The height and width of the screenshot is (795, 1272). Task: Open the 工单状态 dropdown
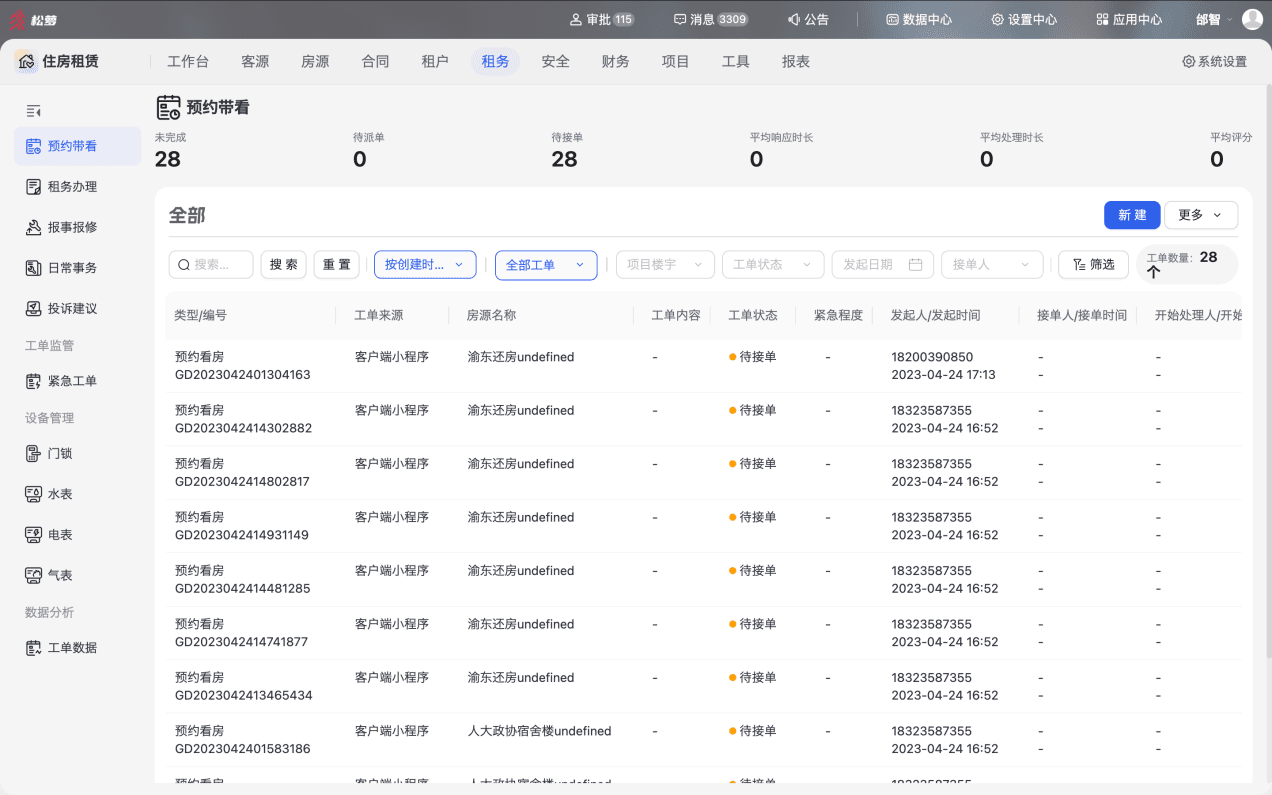(773, 264)
